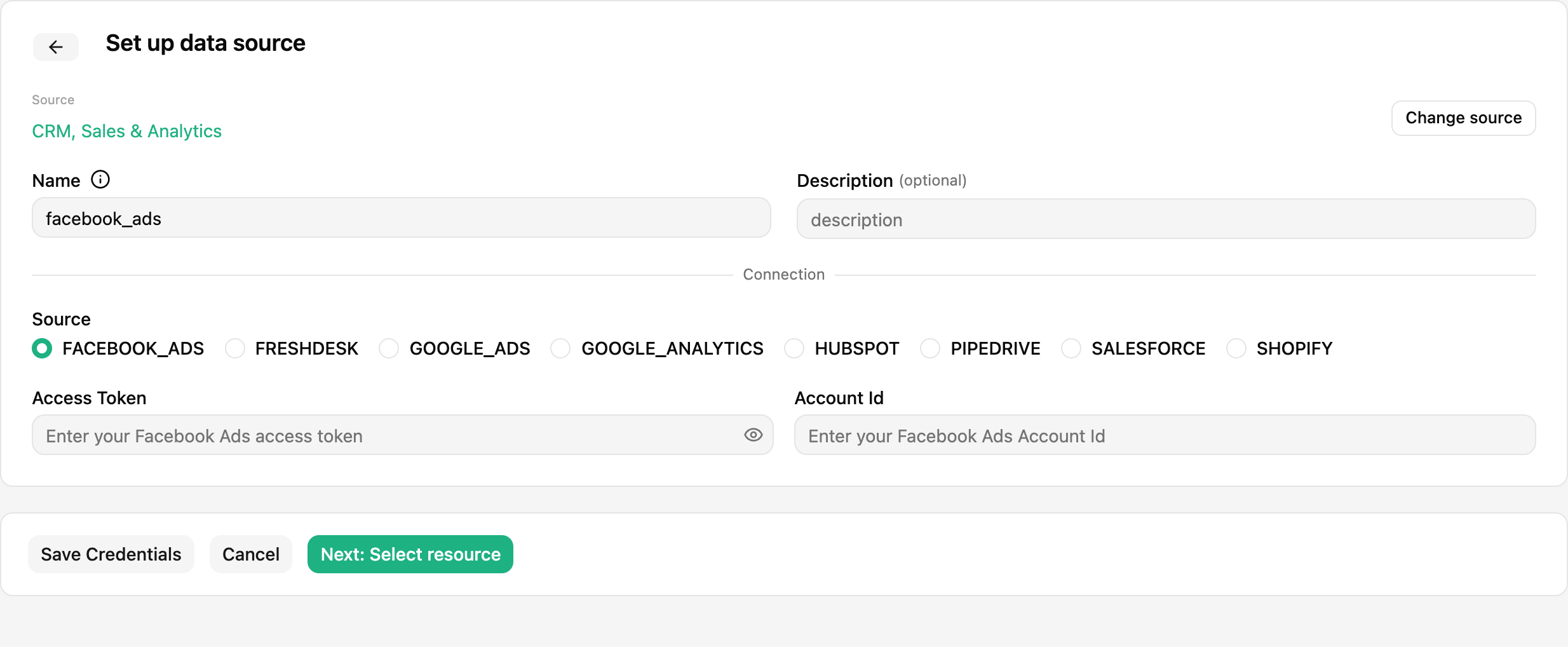Go back using the arrow button
This screenshot has width=1568, height=647.
pos(56,47)
